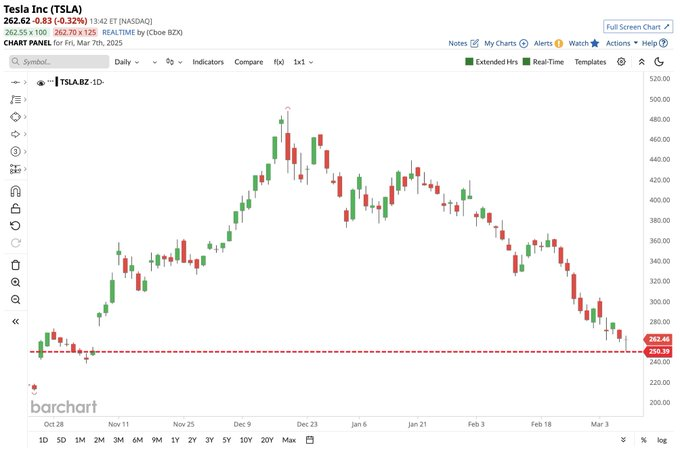Select the 5Y time range

(x=227, y=440)
